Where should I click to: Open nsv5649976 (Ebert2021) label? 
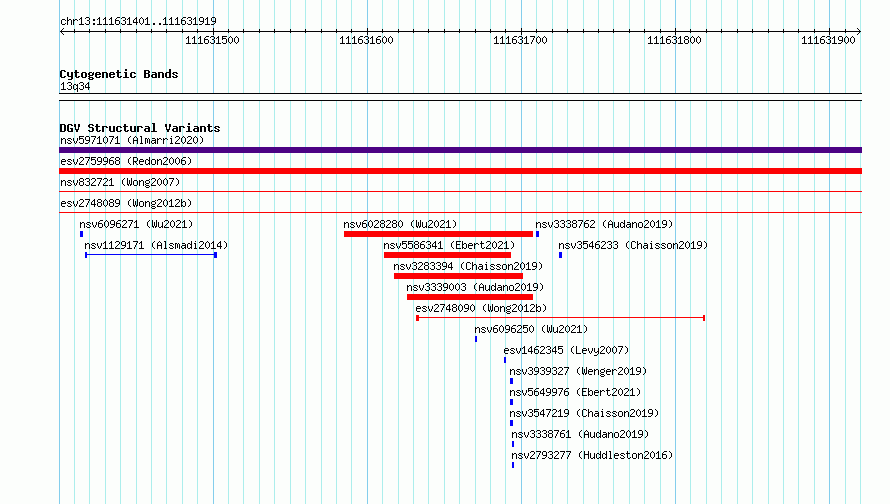click(x=575, y=392)
